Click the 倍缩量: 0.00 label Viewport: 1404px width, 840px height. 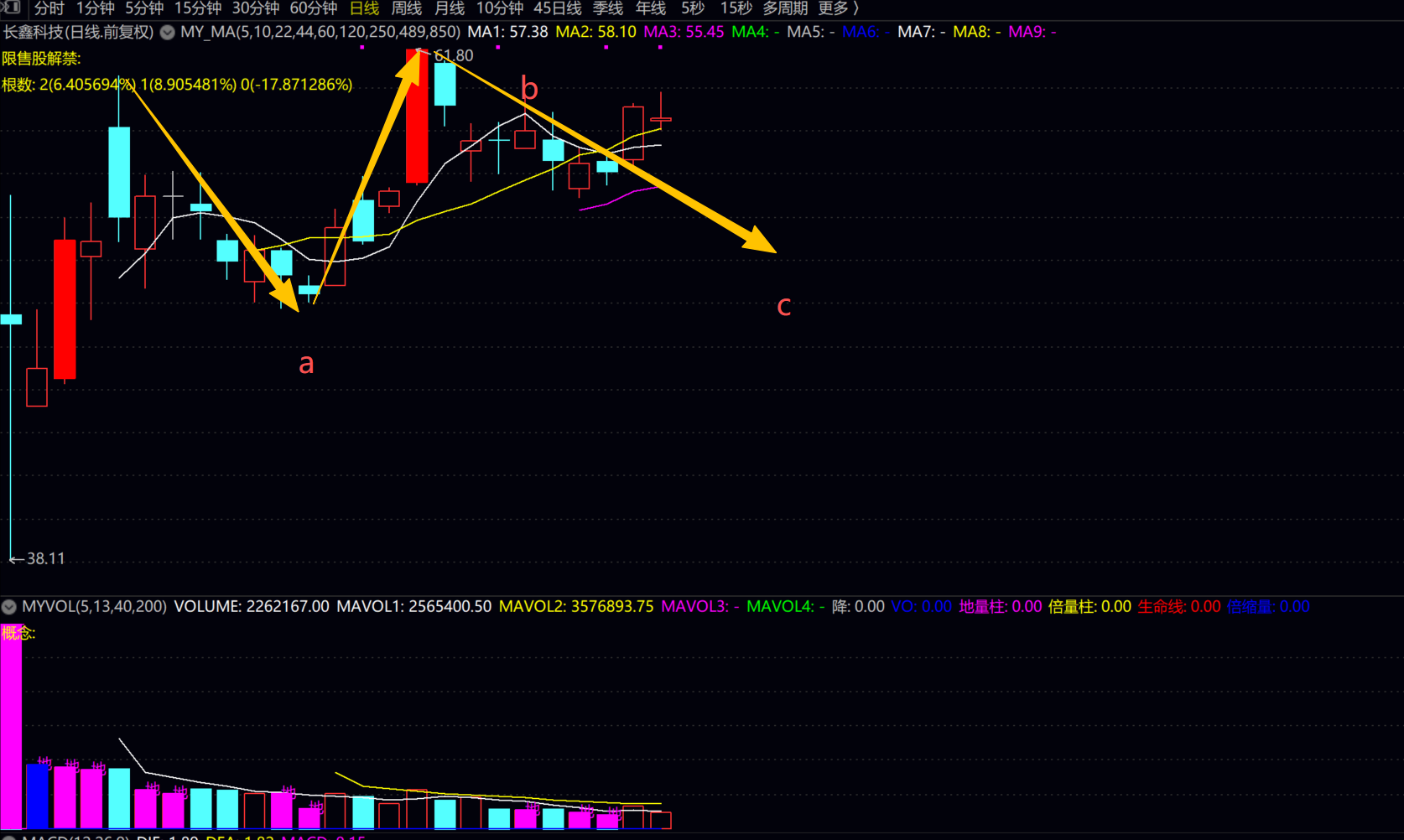click(1268, 606)
